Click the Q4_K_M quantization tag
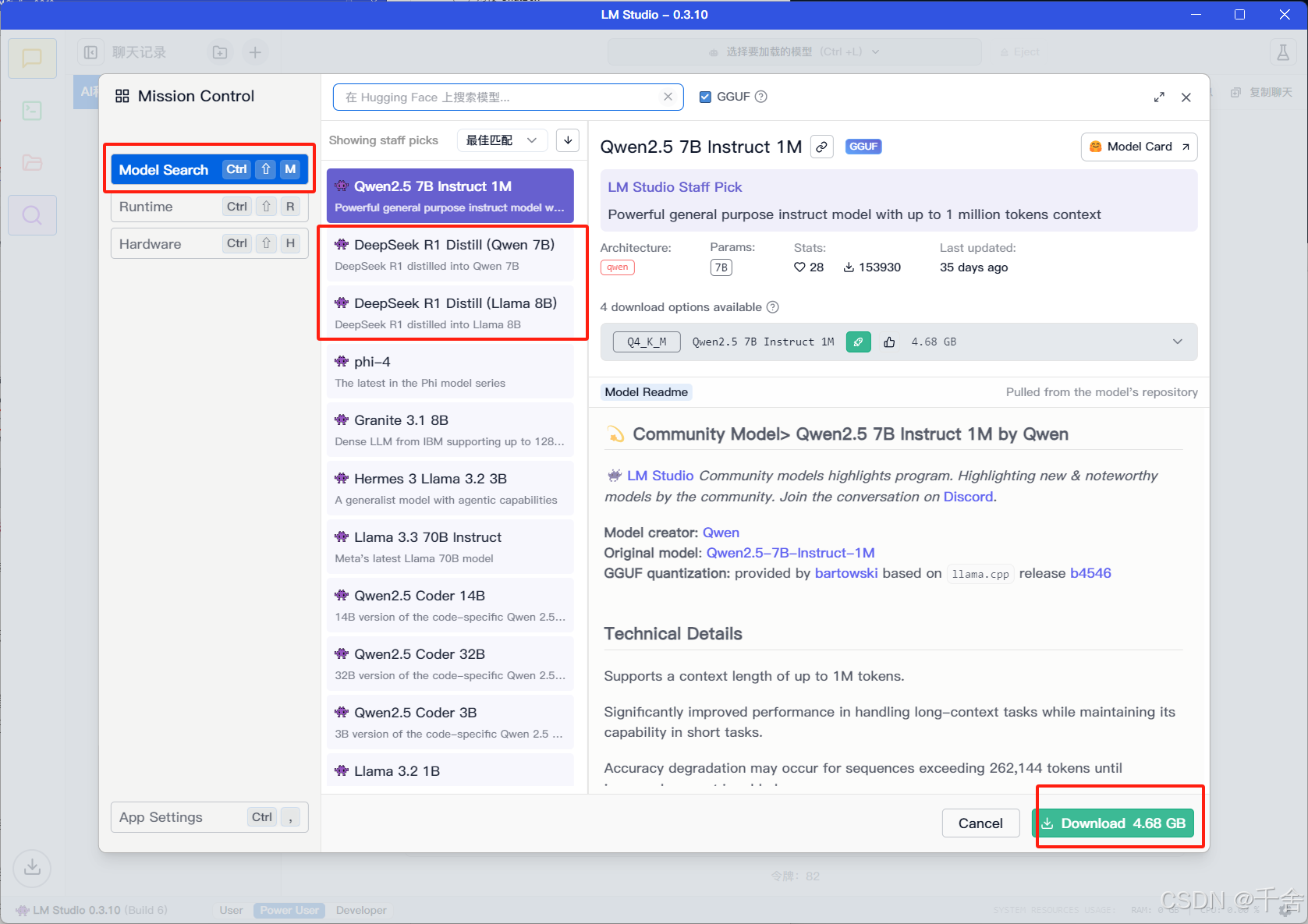Viewport: 1308px width, 924px height. 647,342
